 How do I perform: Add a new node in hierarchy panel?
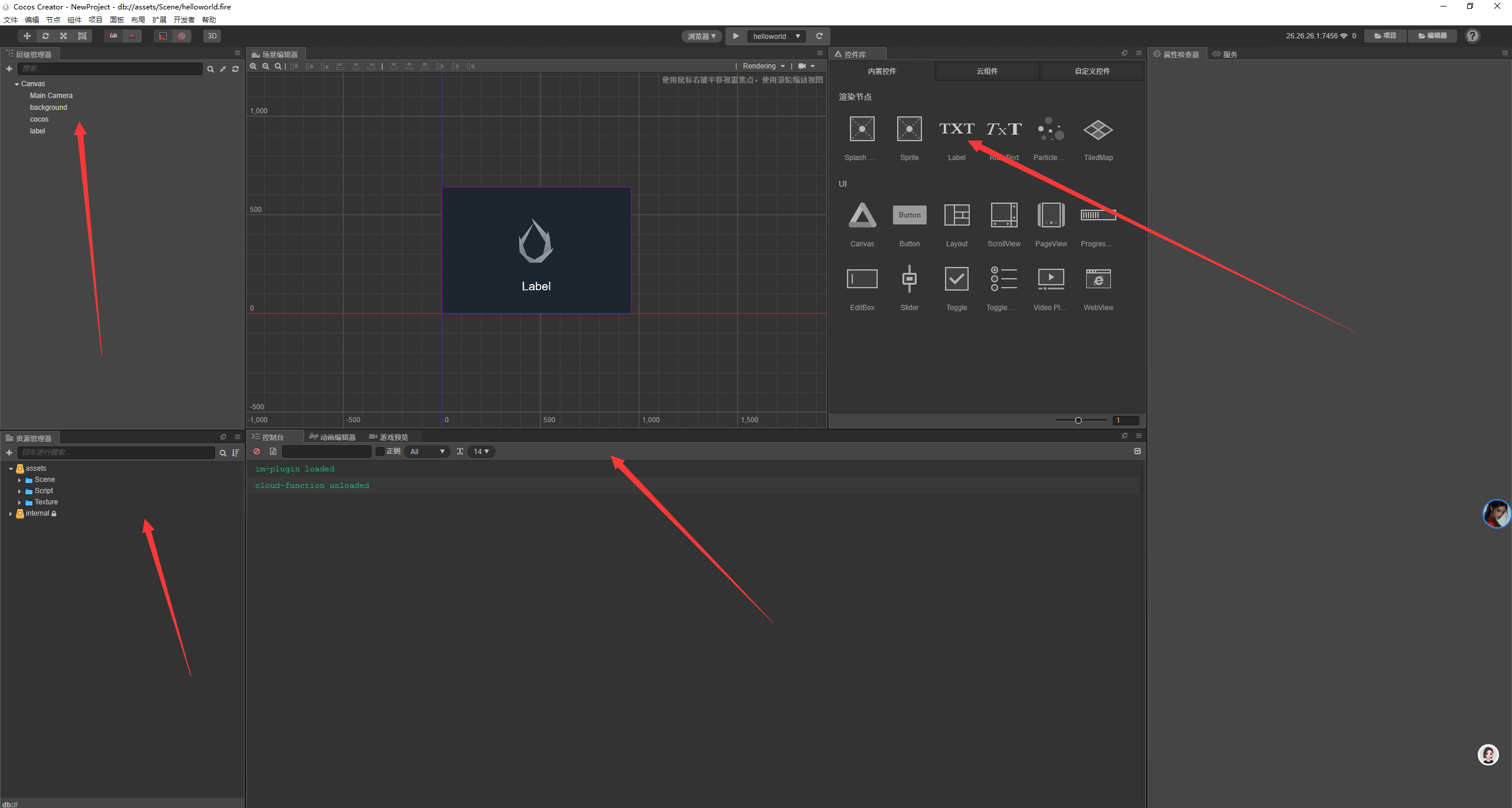(x=9, y=69)
